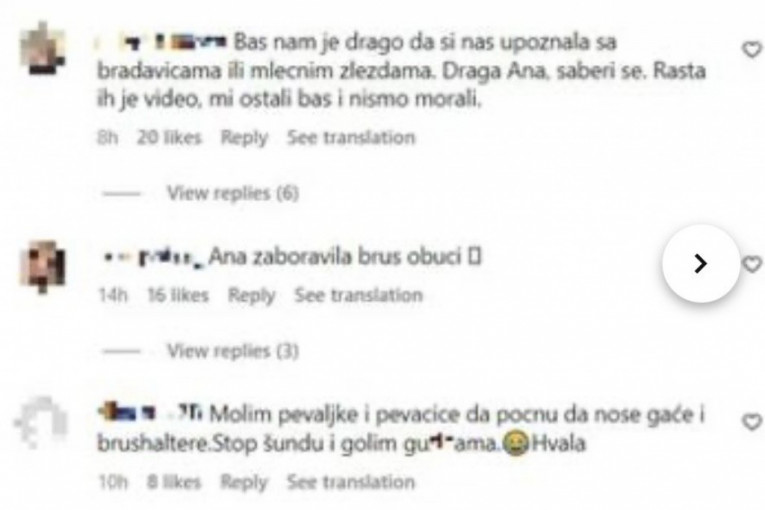Like the 'Ana zaboravila brus obuci' comment
The image size is (765, 510).
point(752,264)
